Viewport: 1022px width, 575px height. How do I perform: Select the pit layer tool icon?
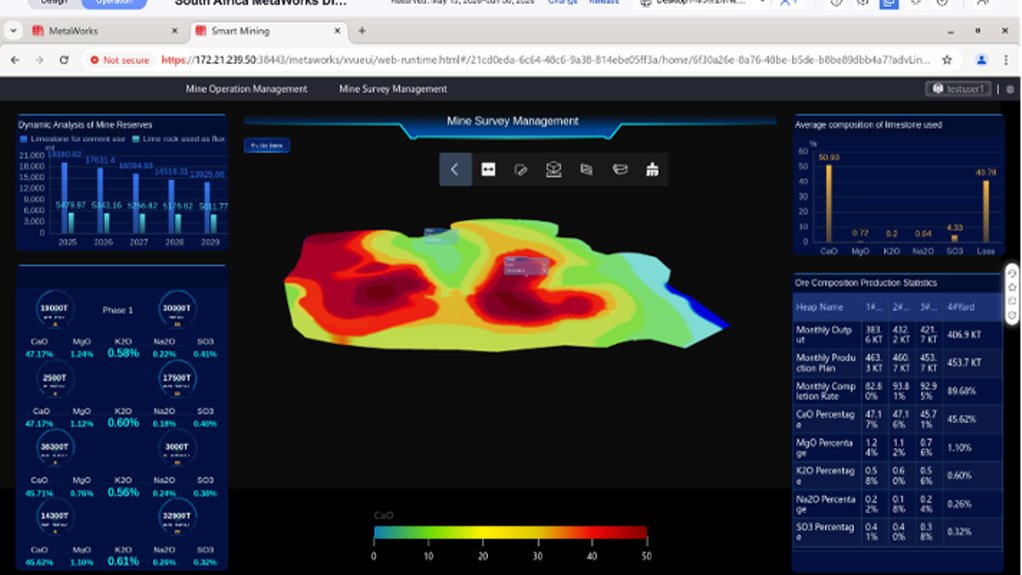coord(620,170)
